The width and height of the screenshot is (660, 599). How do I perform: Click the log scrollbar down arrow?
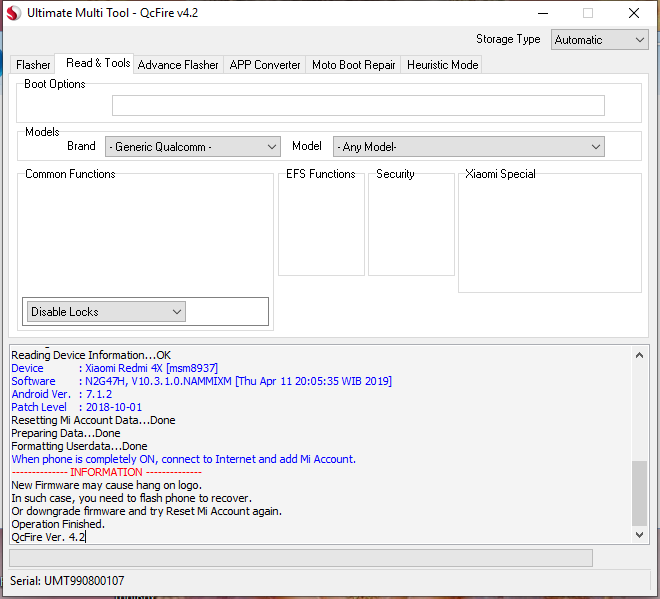pyautogui.click(x=641, y=536)
